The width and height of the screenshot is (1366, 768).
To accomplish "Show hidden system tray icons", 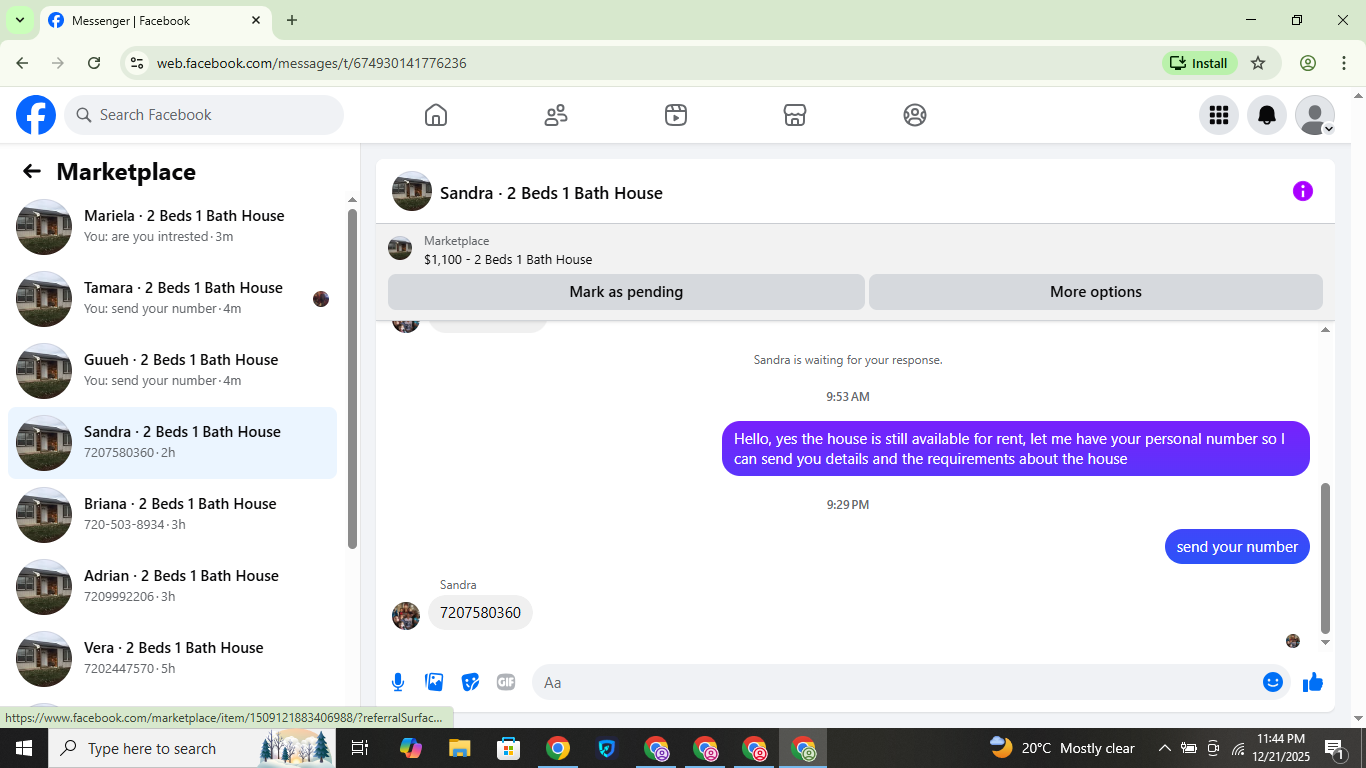I will tap(1164, 748).
